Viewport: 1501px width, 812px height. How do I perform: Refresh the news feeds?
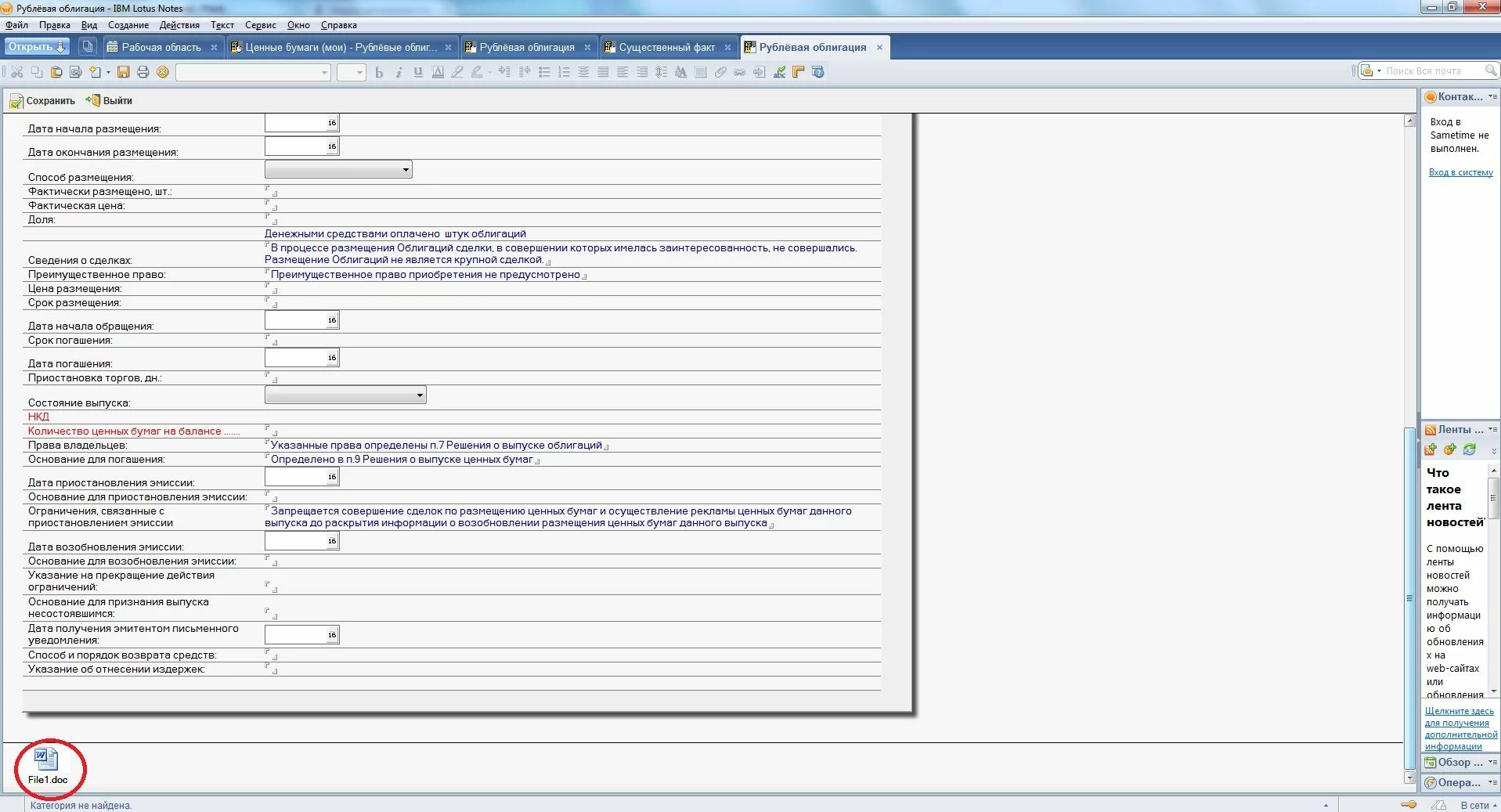point(1470,449)
